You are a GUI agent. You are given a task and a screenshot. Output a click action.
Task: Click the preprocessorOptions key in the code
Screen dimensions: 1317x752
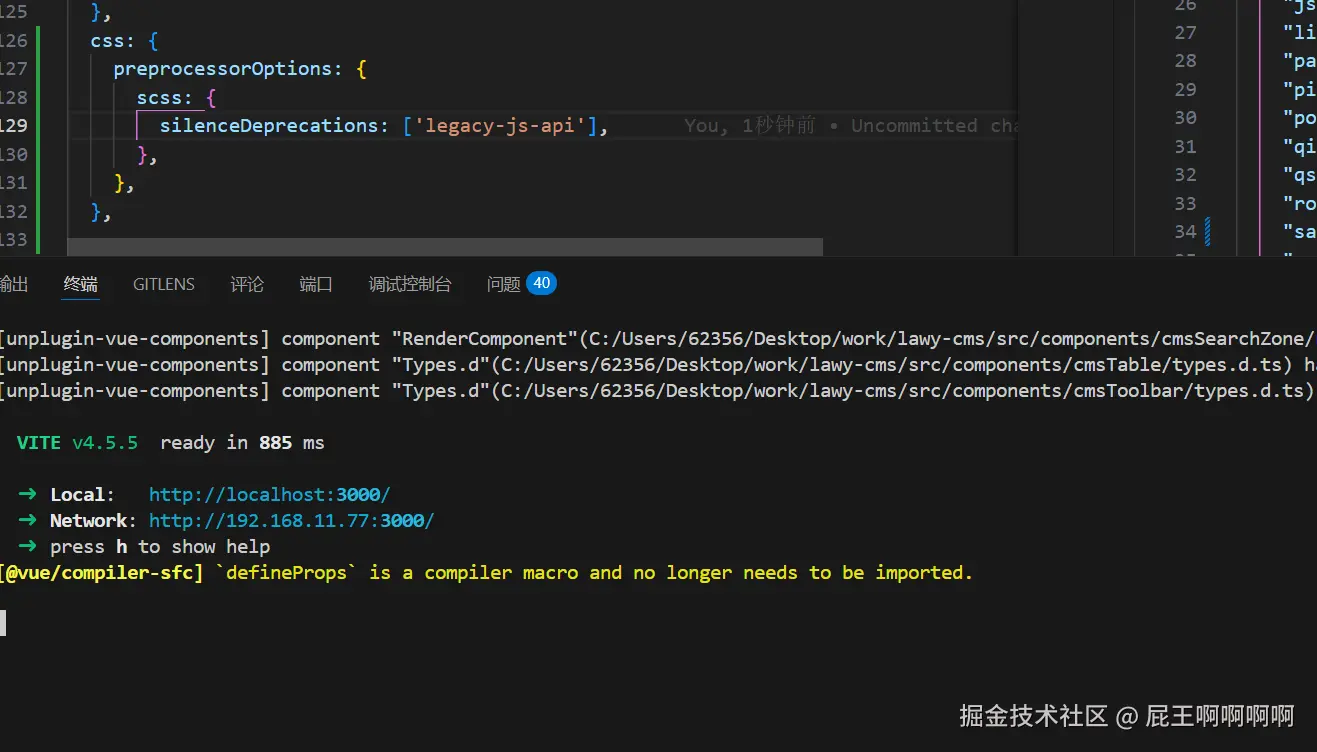pyautogui.click(x=223, y=69)
